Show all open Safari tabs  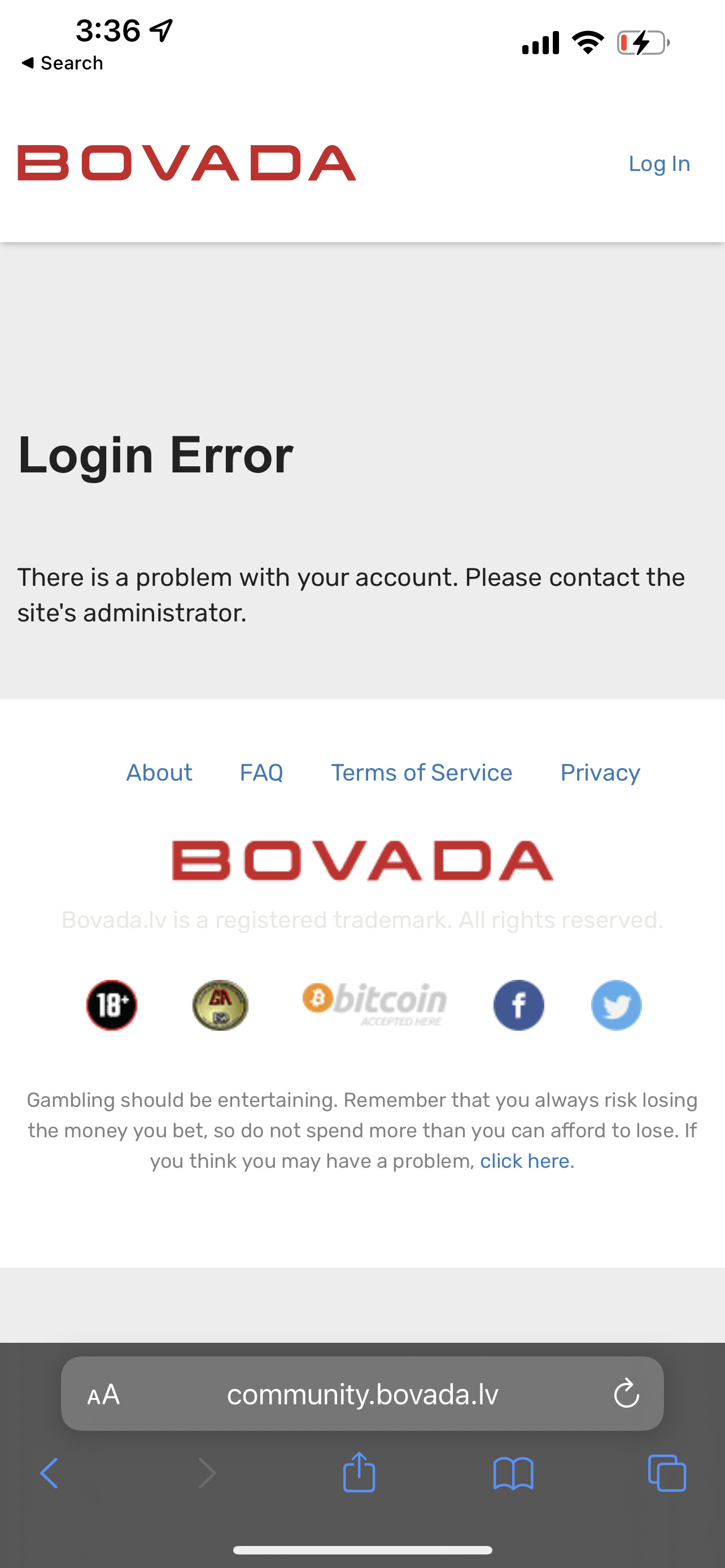click(667, 1473)
